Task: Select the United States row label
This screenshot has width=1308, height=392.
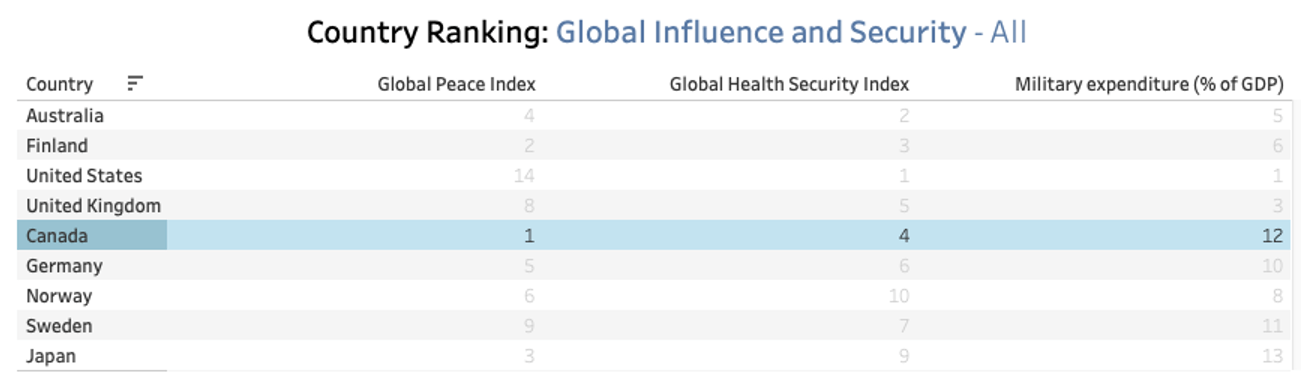Action: coord(84,175)
